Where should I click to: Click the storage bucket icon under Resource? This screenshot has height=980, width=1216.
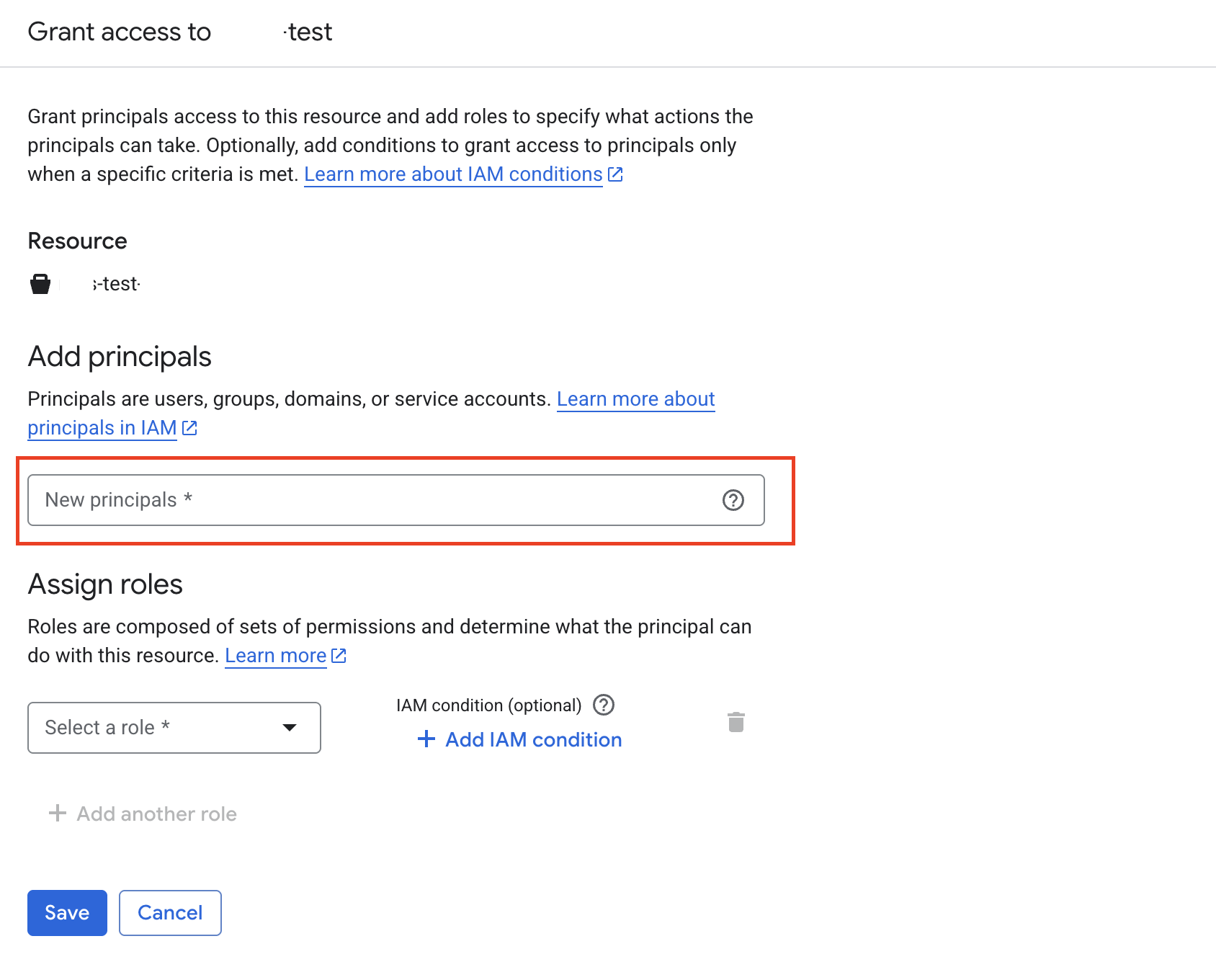pyautogui.click(x=40, y=284)
